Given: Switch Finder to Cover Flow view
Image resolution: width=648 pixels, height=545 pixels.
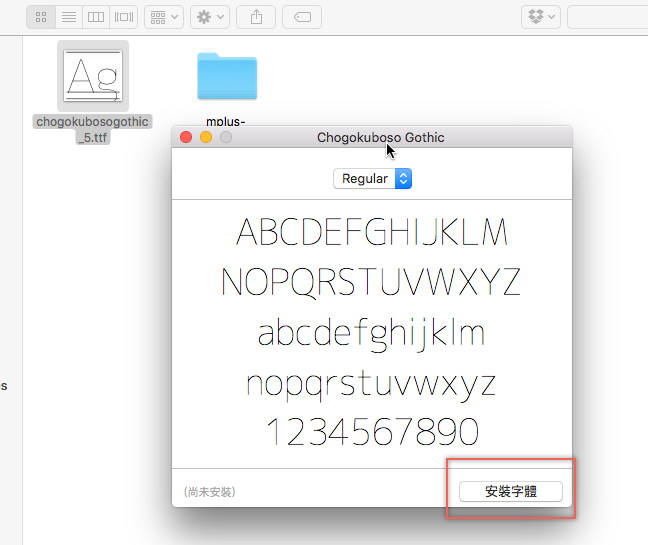Looking at the screenshot, I should point(124,17).
